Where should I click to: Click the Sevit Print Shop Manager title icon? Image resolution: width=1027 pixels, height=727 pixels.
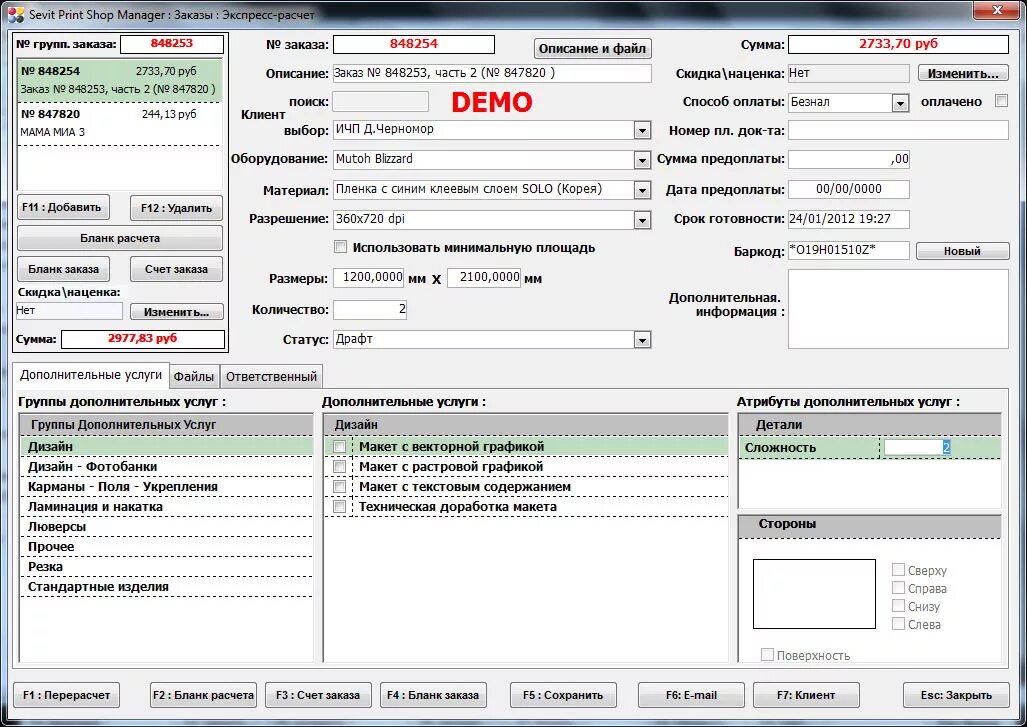[15, 13]
